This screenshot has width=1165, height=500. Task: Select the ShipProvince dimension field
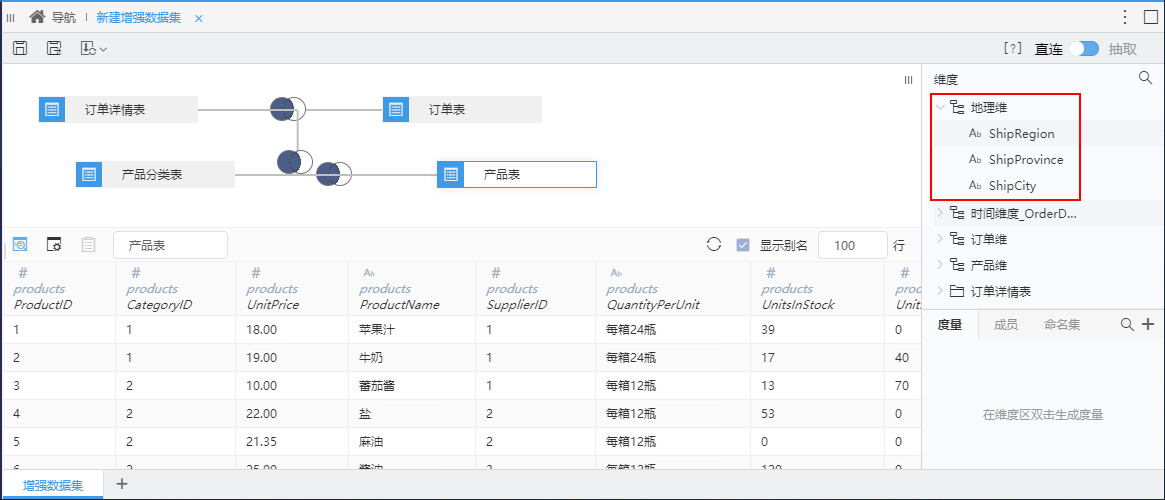coord(1025,160)
